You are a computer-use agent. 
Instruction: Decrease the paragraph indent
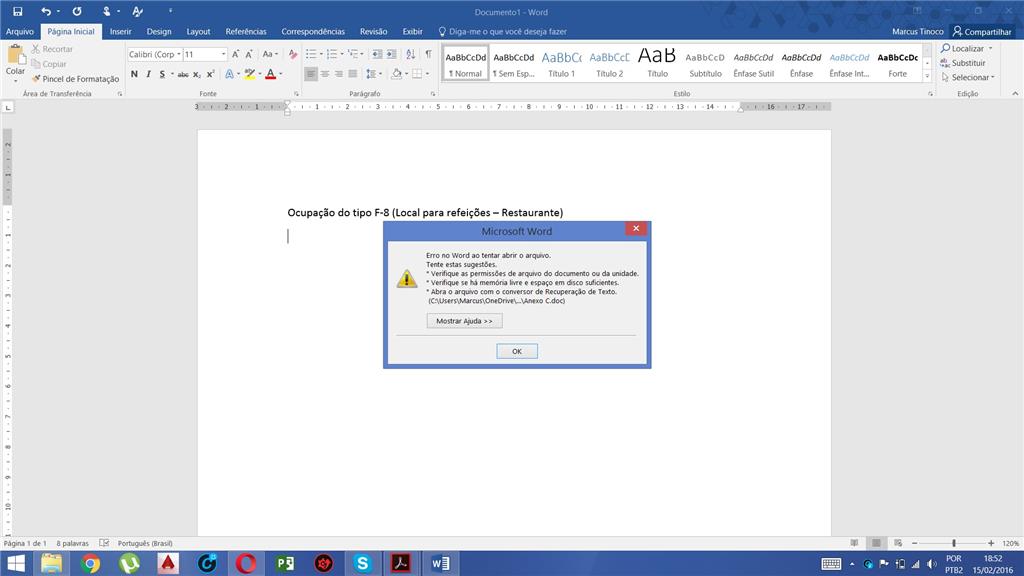pos(377,54)
